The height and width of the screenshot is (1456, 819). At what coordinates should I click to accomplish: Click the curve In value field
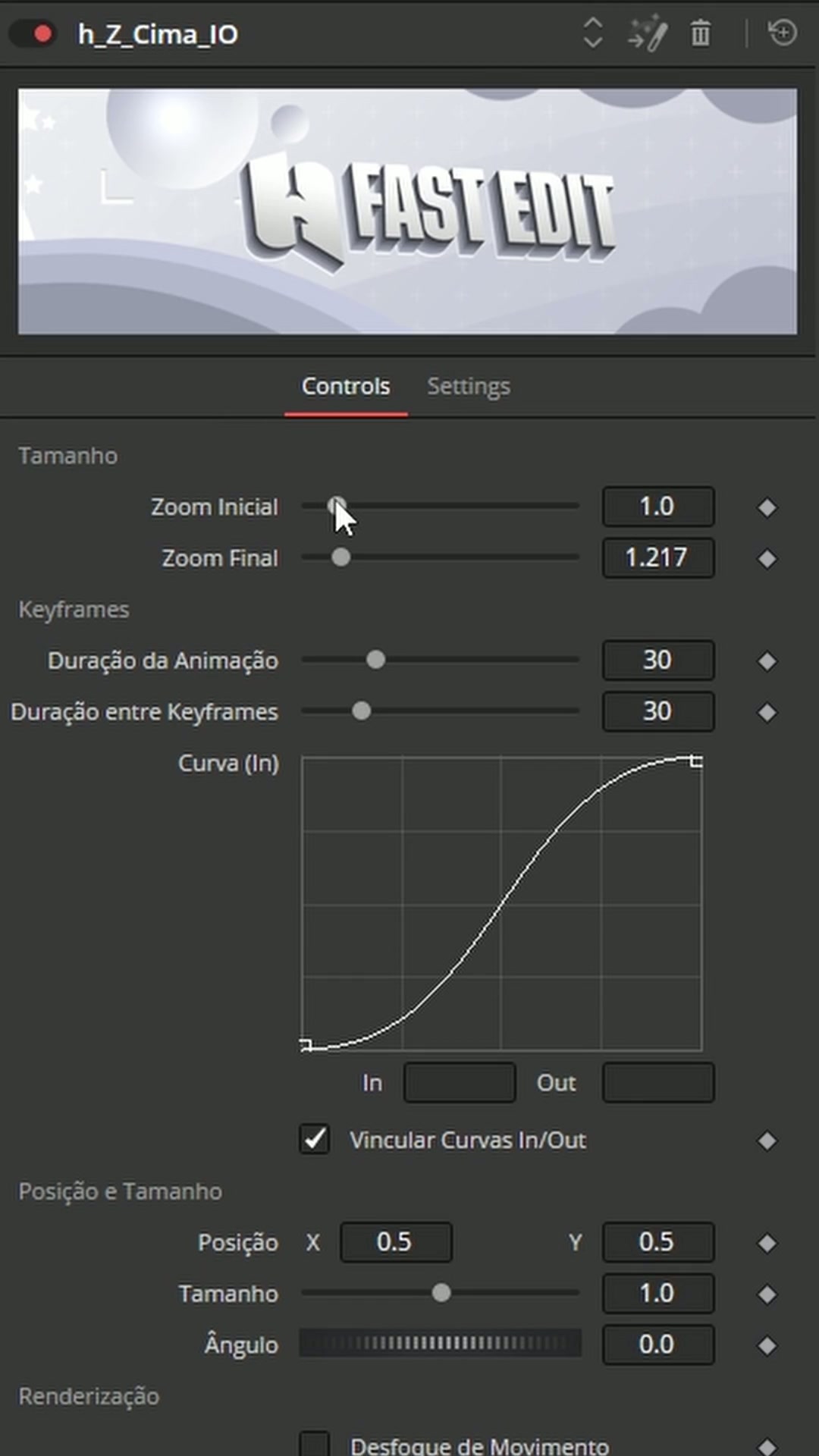[x=460, y=1082]
